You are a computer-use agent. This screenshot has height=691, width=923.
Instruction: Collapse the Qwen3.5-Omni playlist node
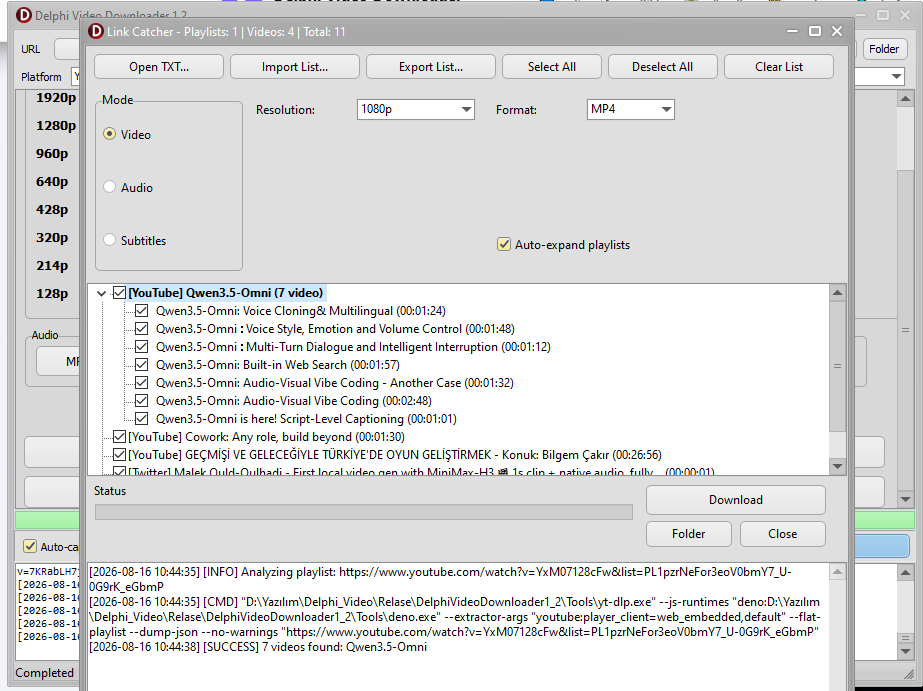pos(101,293)
